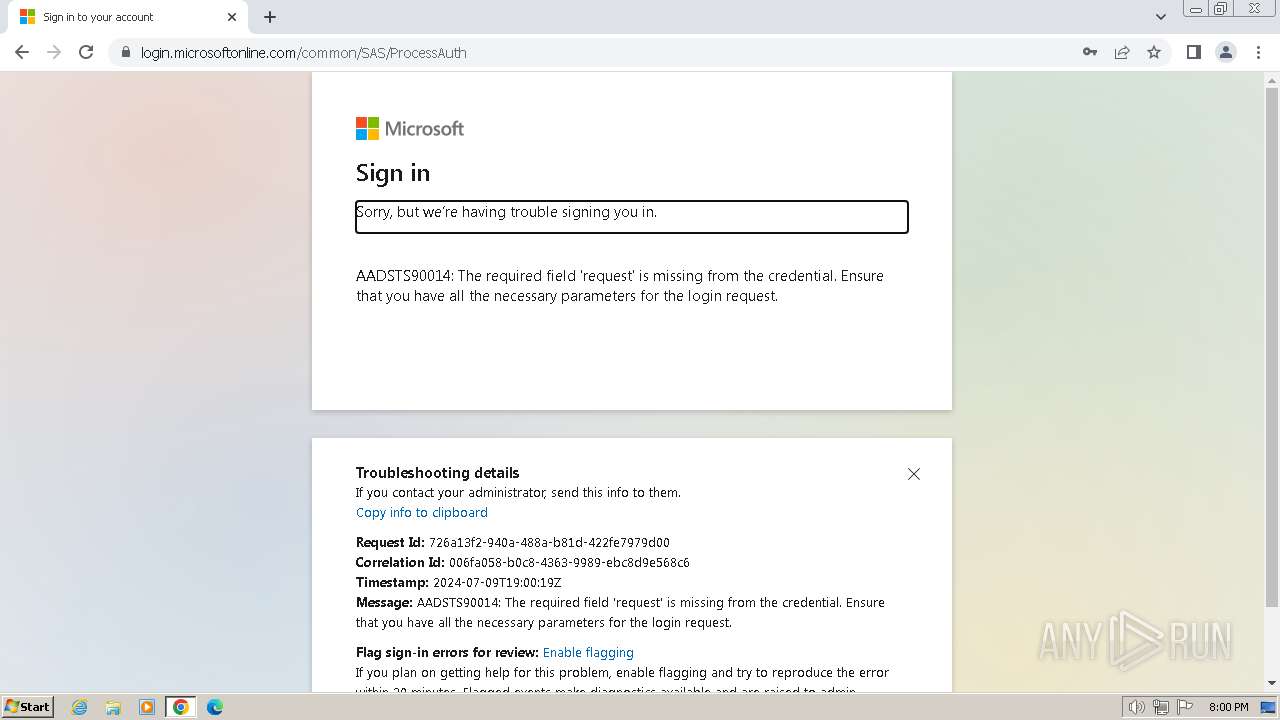Screen dimensions: 1280x720
Task: Toggle the browser side panel
Action: point(1193,52)
